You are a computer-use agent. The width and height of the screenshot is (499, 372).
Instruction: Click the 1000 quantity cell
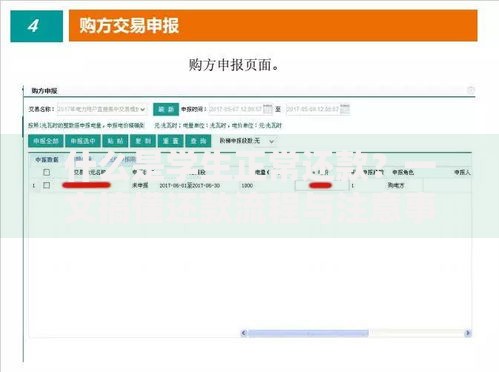point(247,185)
